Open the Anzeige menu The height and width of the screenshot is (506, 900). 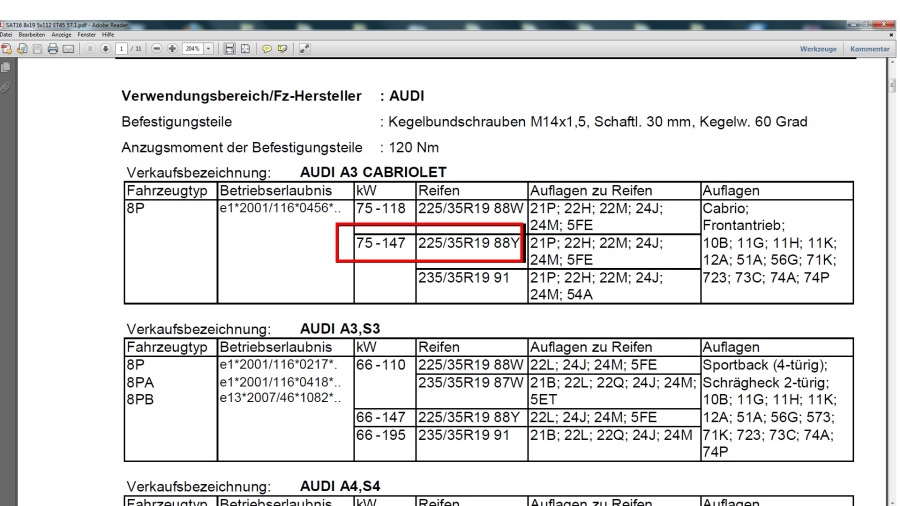[x=61, y=35]
